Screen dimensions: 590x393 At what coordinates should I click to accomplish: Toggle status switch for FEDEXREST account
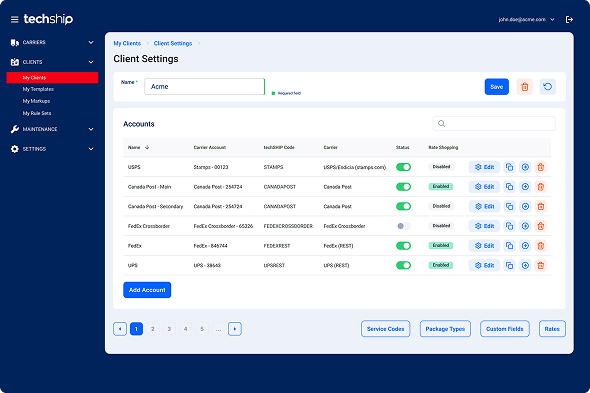click(x=403, y=246)
